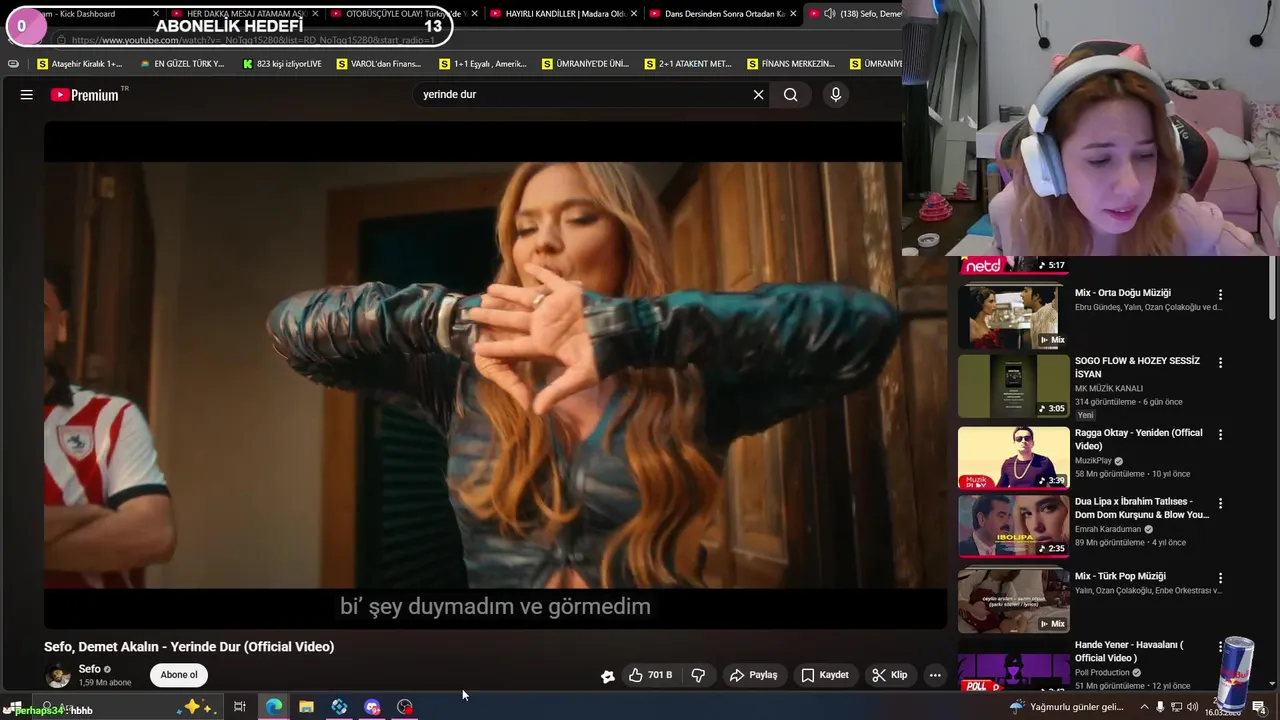The image size is (1280, 720).
Task: Open the Emrah Karaduman channel link
Action: coord(1109,529)
